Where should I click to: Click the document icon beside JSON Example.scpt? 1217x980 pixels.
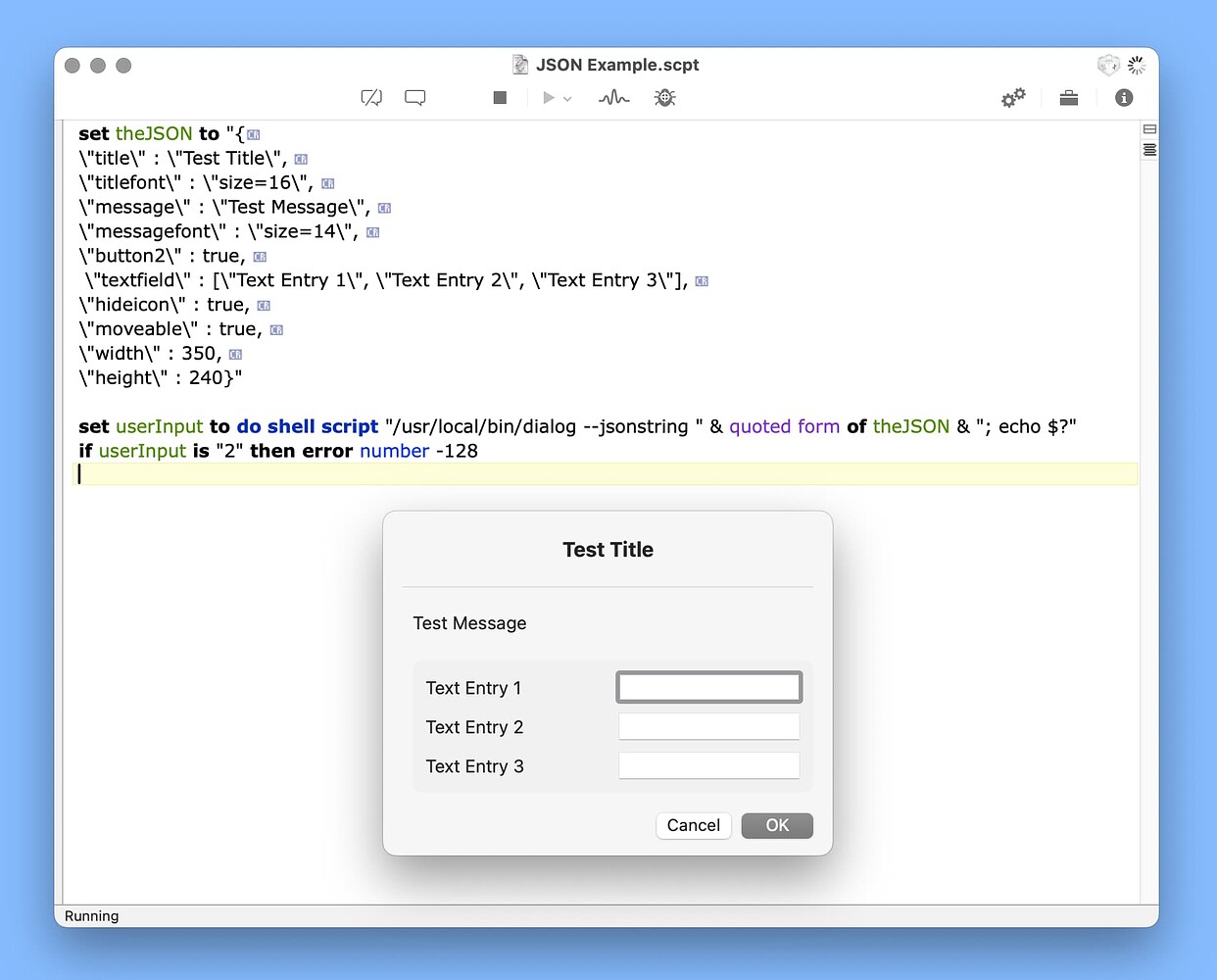click(x=519, y=64)
